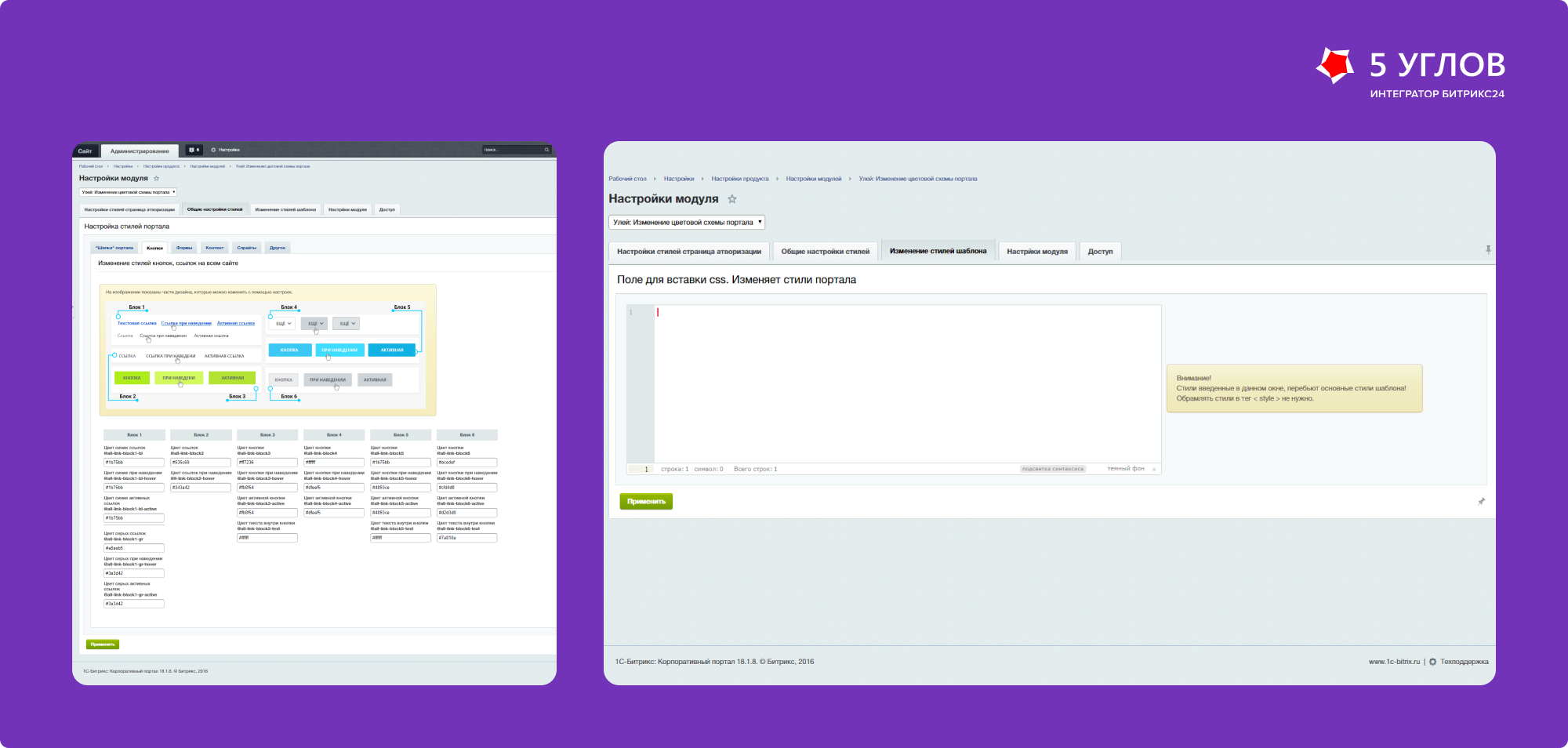
Task: Click inside the CSS code editor area
Action: pyautogui.click(x=907, y=384)
